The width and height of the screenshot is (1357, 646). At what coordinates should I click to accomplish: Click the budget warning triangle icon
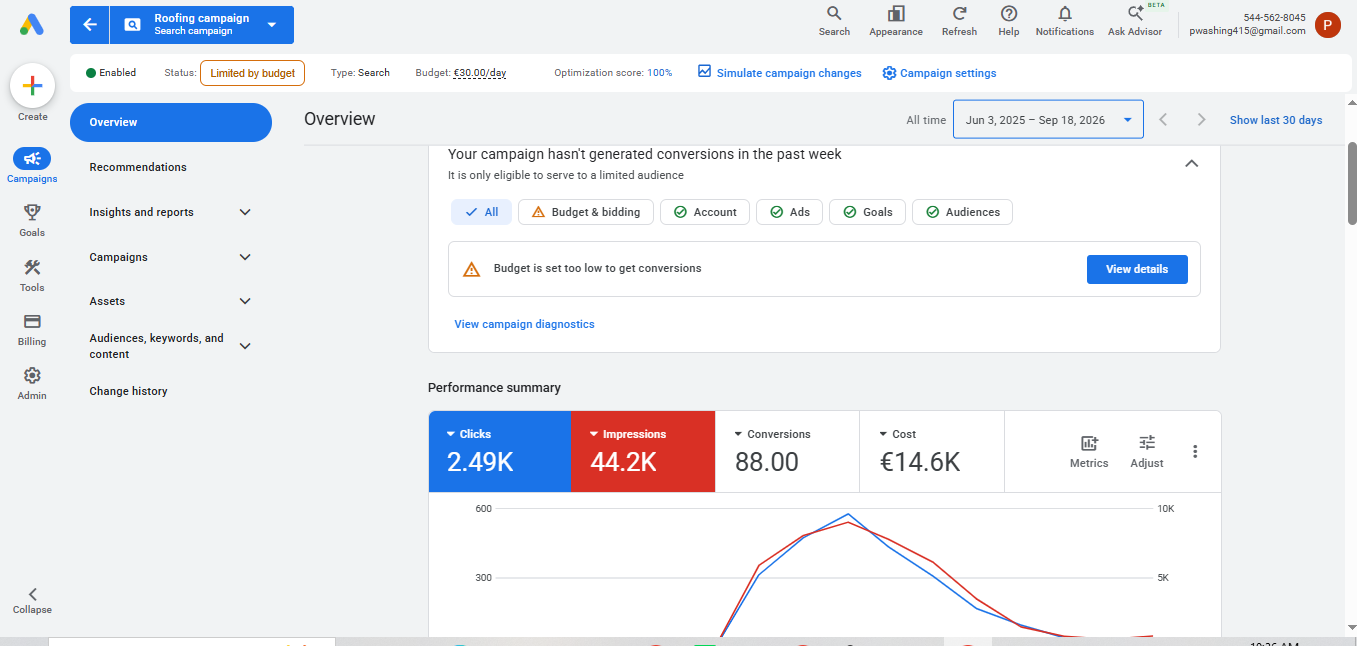(x=472, y=269)
